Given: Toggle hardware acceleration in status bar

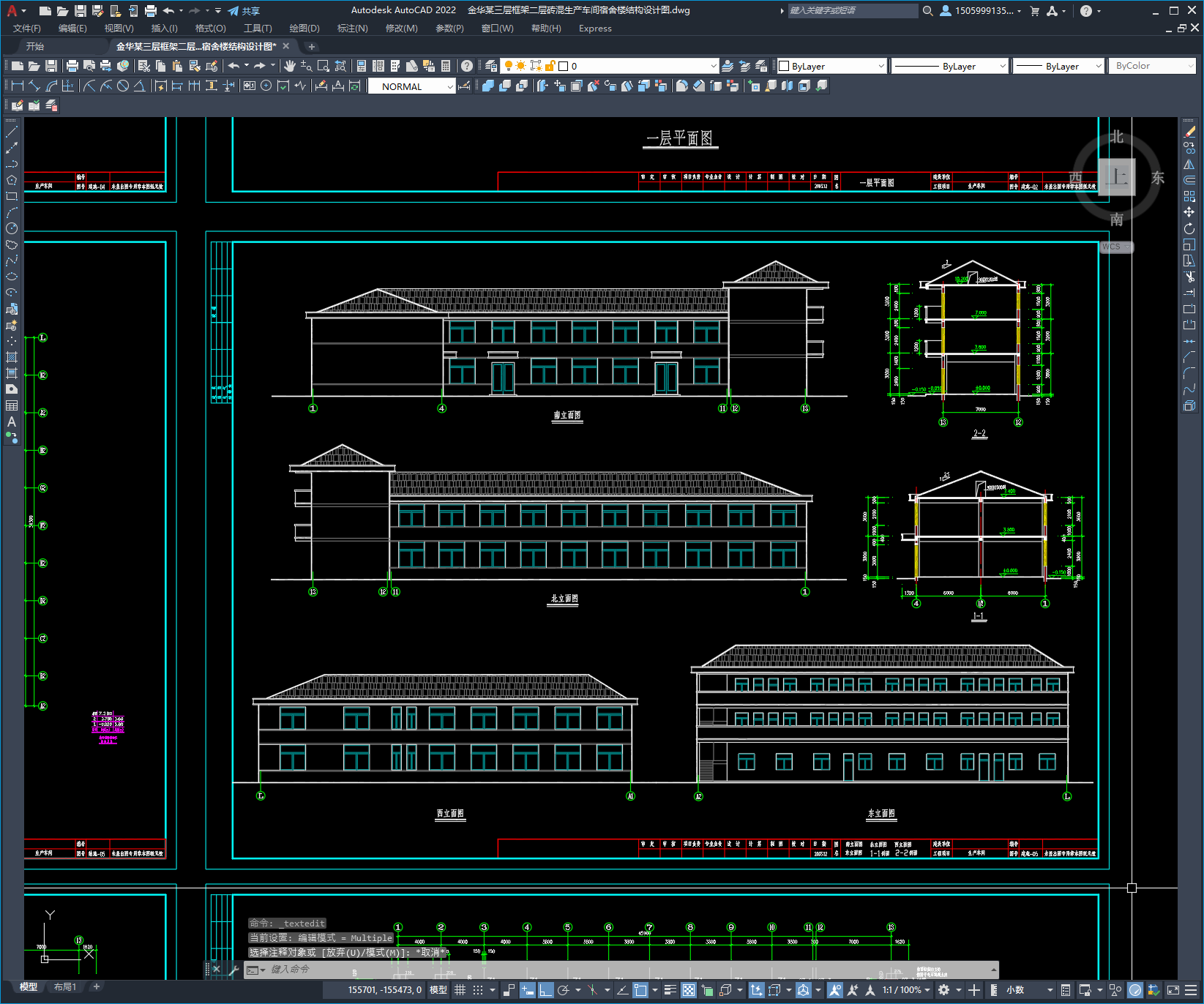Looking at the screenshot, I should pos(1135,990).
